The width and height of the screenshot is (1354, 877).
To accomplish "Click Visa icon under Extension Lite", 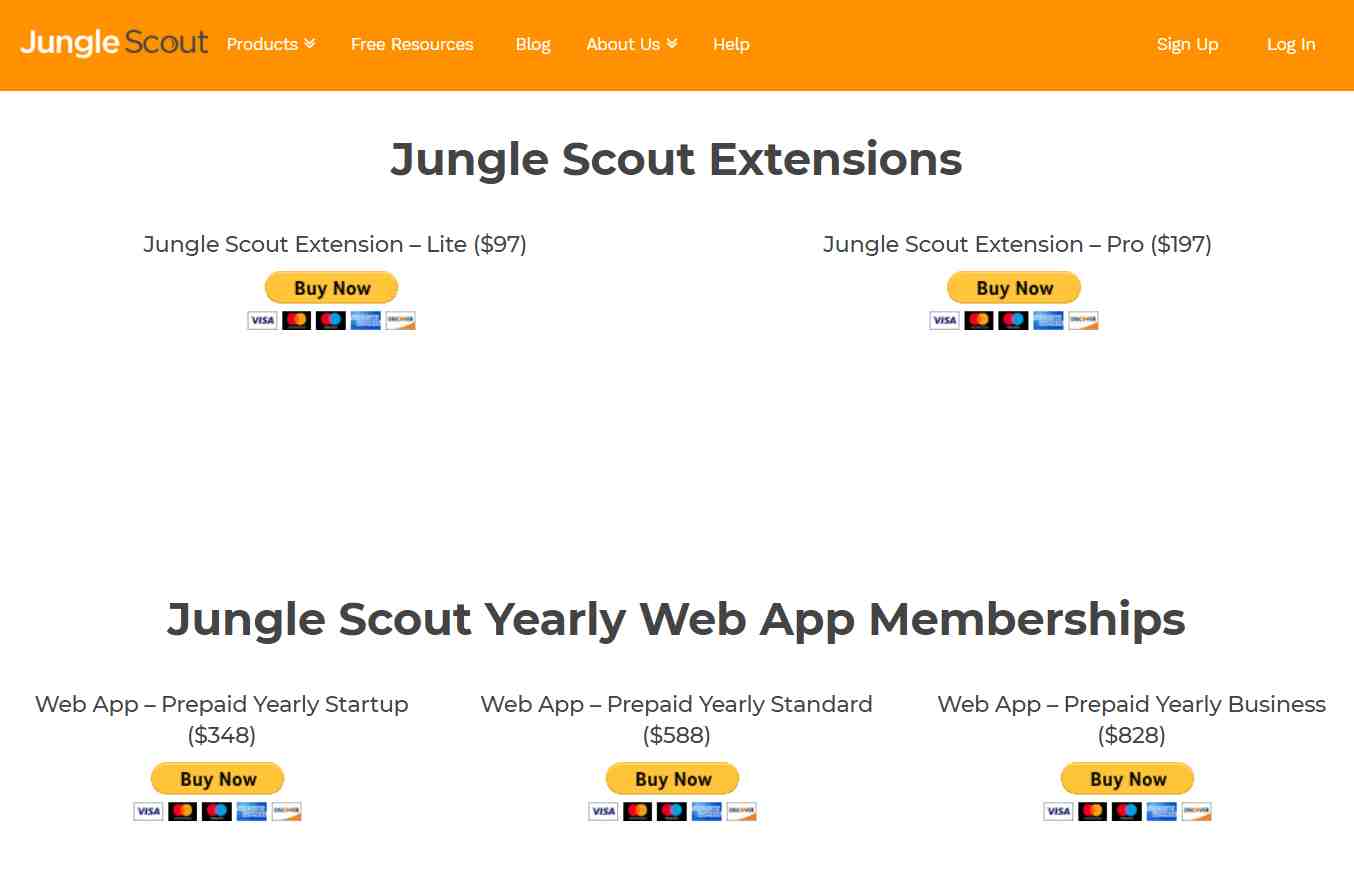I will [262, 320].
